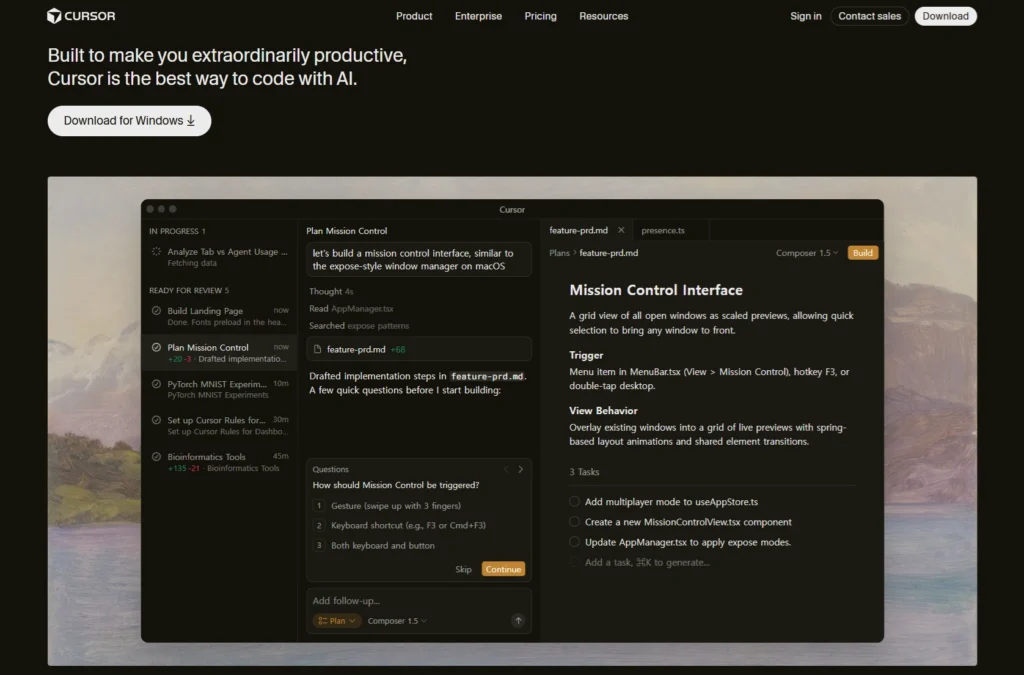Click check icon beside Set up Cursor Rules

click(156, 420)
